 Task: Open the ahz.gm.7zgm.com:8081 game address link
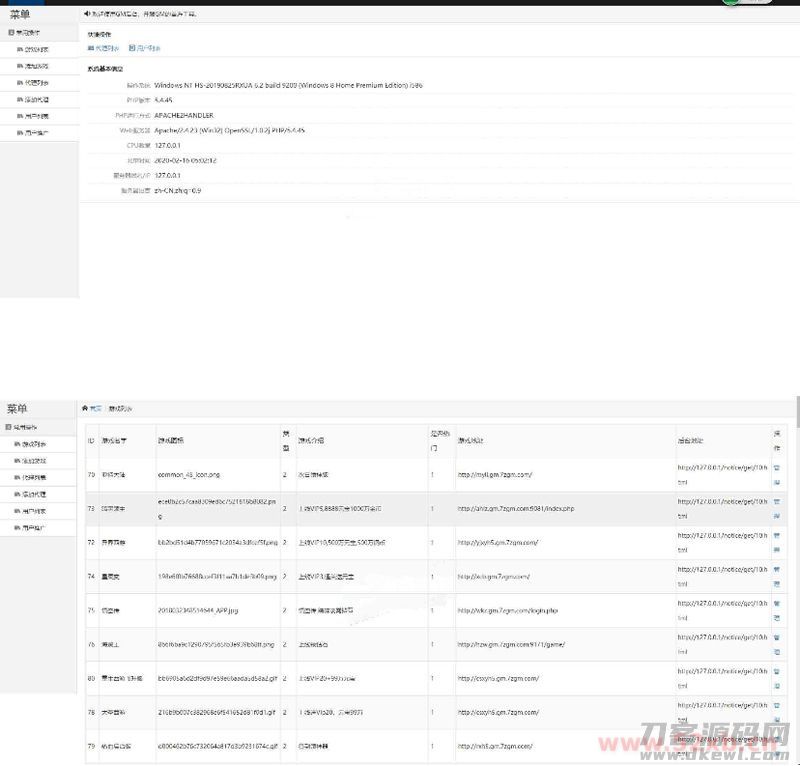[514, 509]
